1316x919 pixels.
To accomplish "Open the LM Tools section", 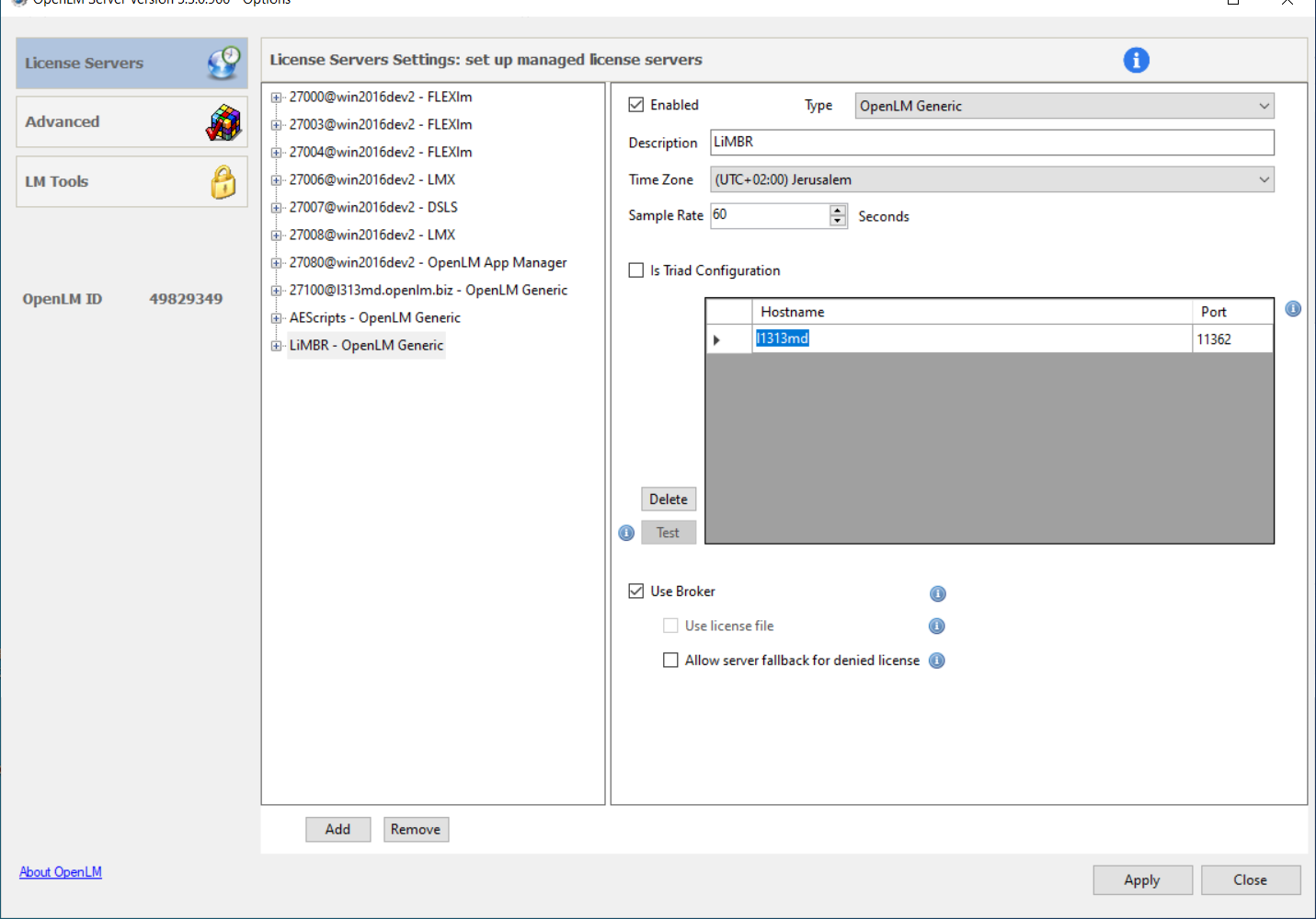I will coord(132,182).
